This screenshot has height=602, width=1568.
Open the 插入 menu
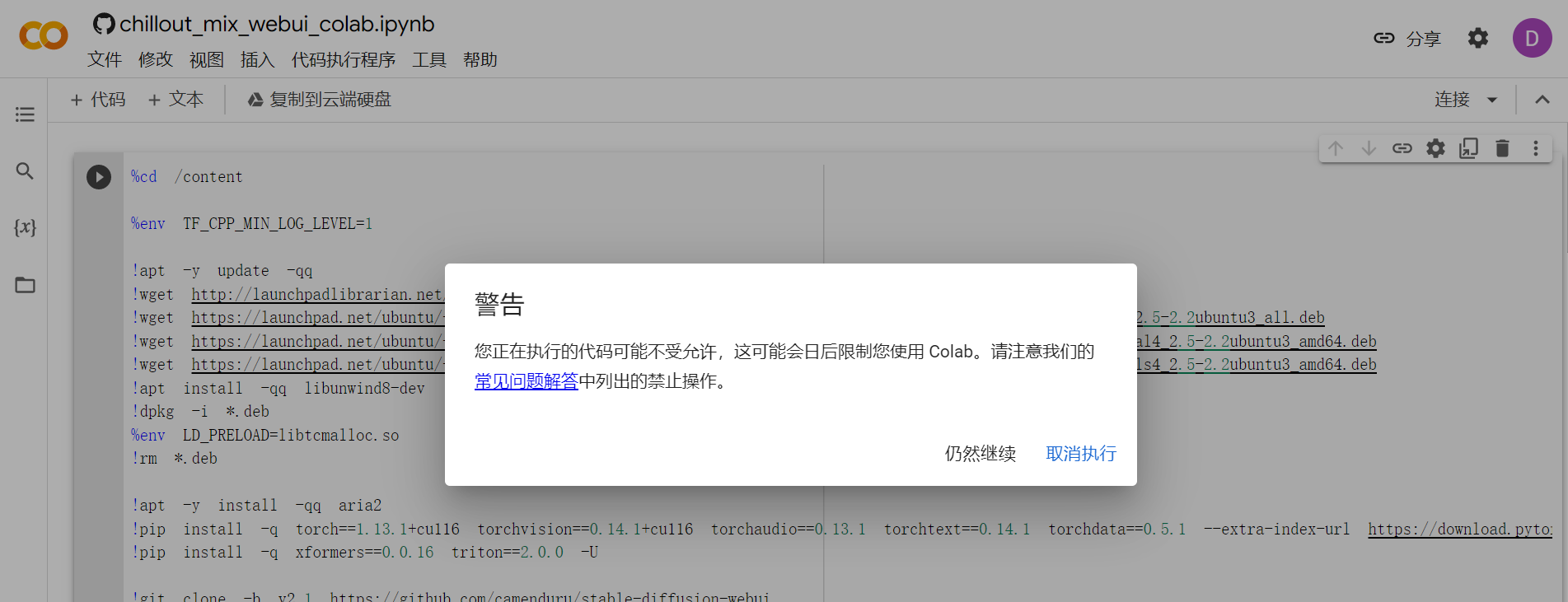(257, 60)
